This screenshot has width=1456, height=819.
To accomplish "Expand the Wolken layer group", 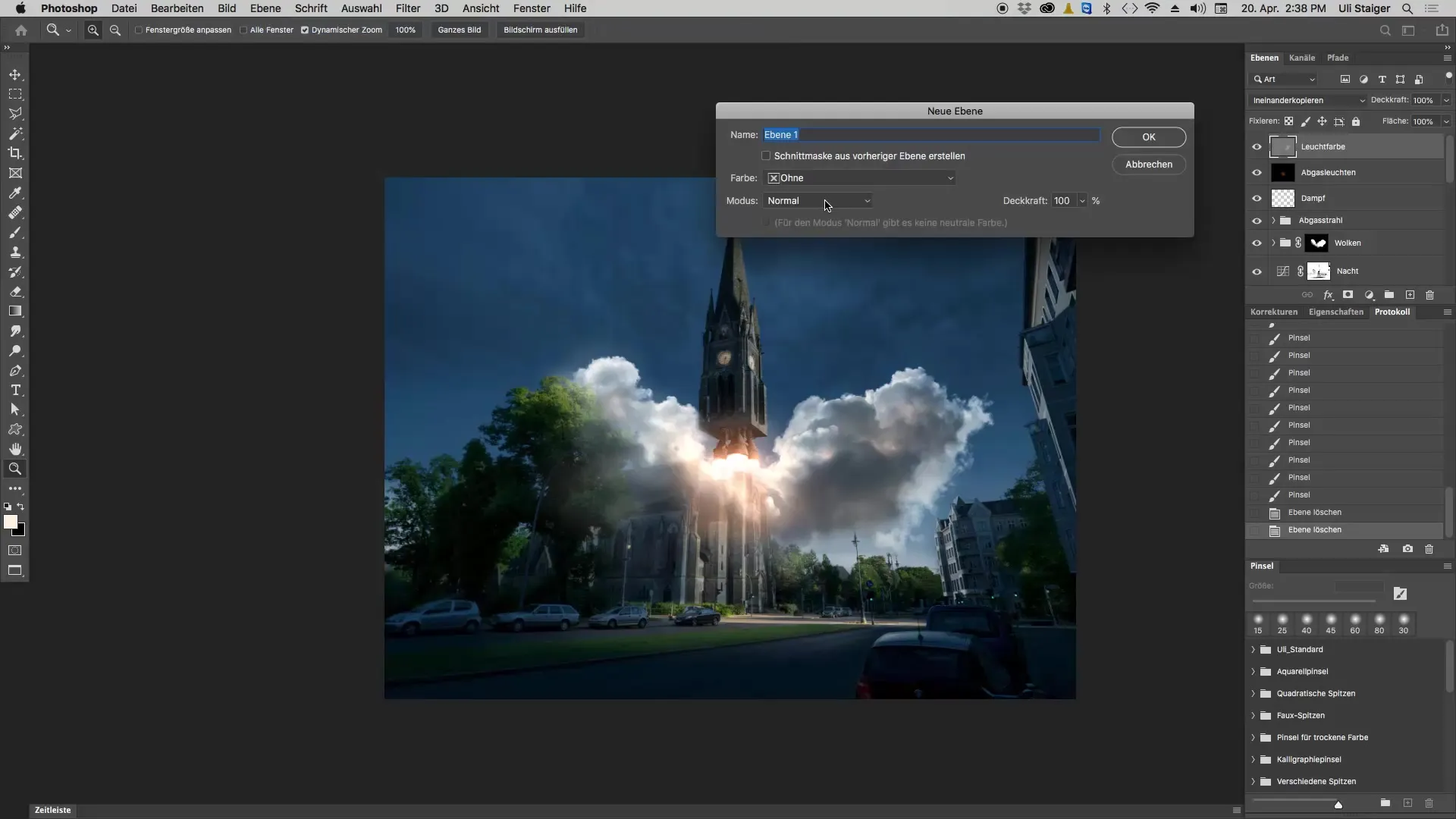I will [x=1273, y=243].
